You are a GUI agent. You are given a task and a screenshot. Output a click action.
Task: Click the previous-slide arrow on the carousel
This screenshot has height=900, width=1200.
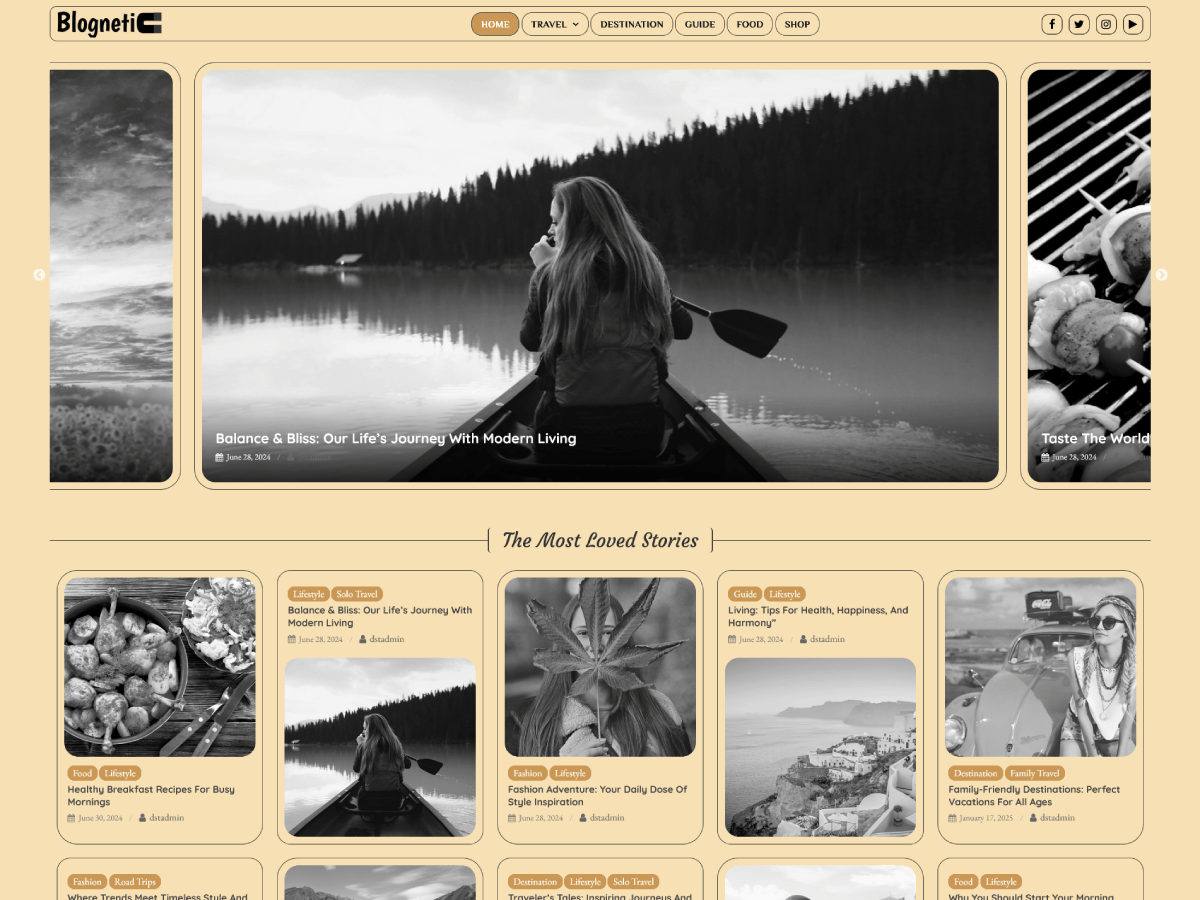pyautogui.click(x=38, y=275)
